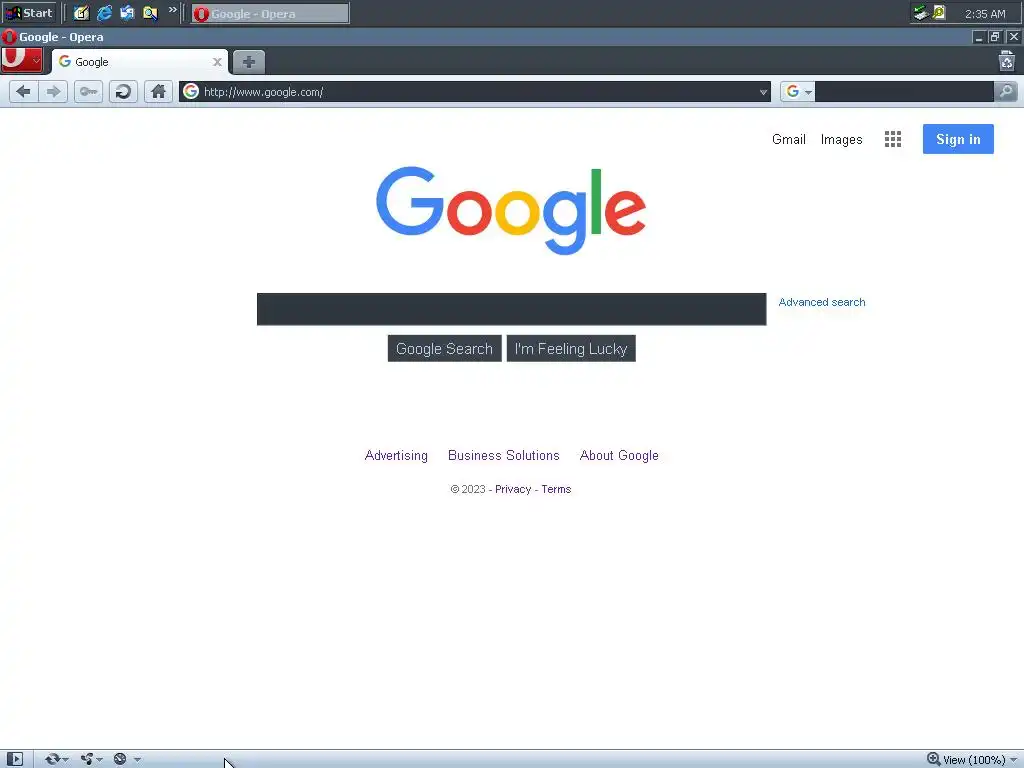The image size is (1024, 768).
Task: Toggle the panels sidebar button in status bar
Action: click(14, 759)
